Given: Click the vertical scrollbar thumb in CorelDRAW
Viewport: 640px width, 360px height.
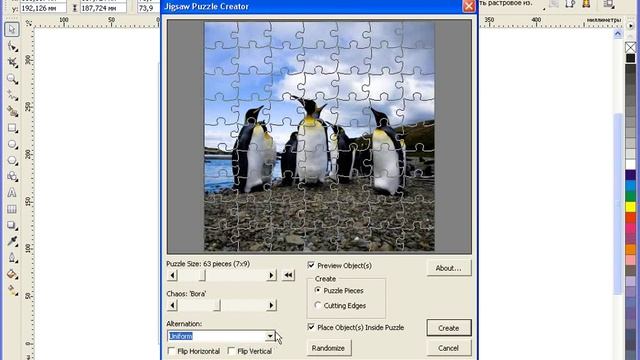Looking at the screenshot, I should (618, 203).
